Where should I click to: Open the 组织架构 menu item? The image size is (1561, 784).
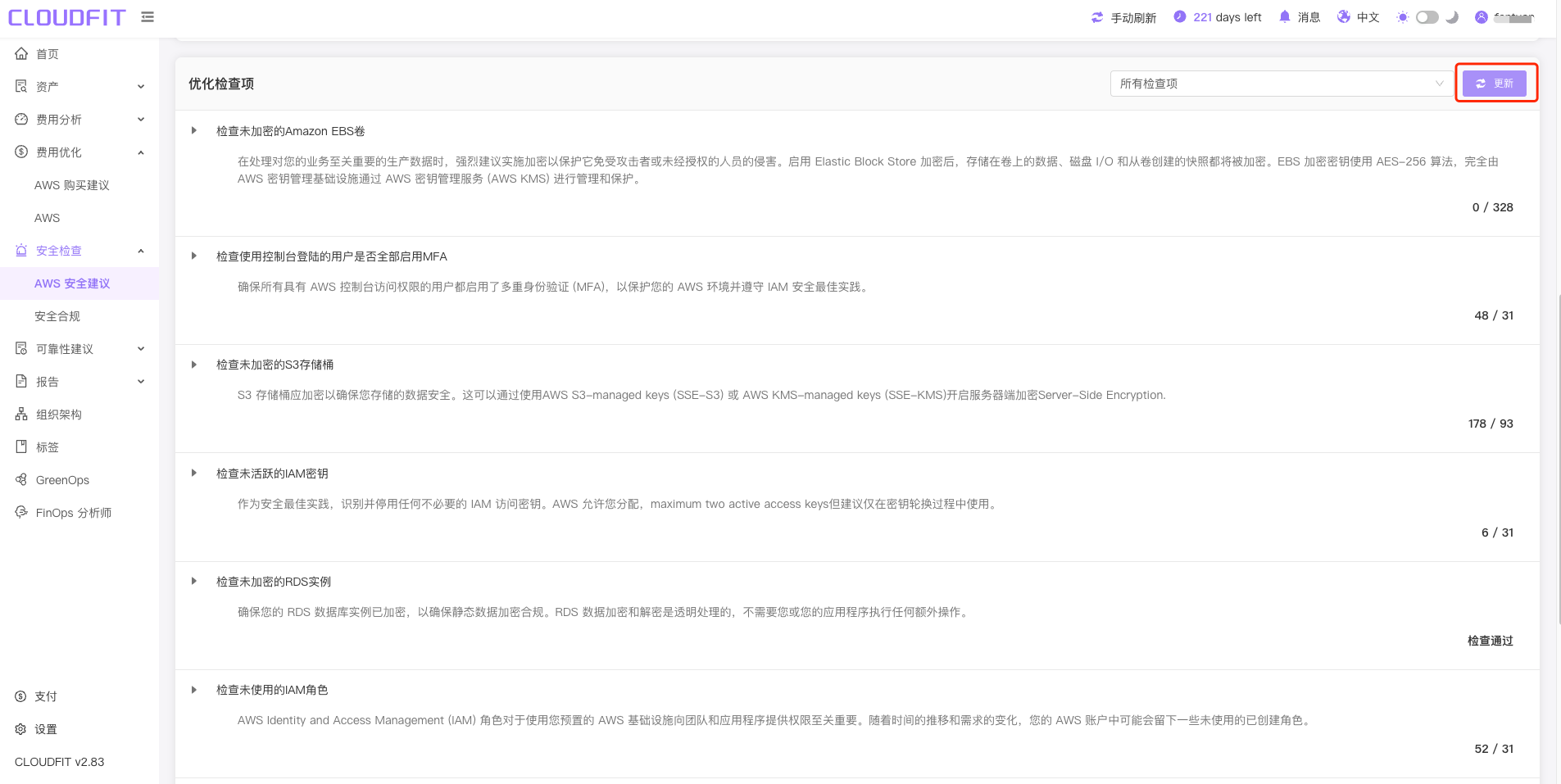coord(79,415)
